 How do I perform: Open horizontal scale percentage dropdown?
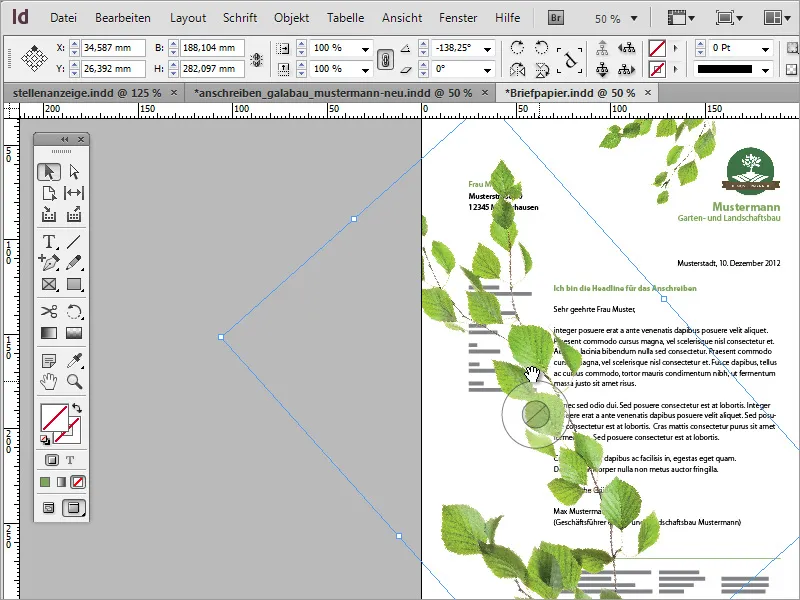click(x=365, y=49)
